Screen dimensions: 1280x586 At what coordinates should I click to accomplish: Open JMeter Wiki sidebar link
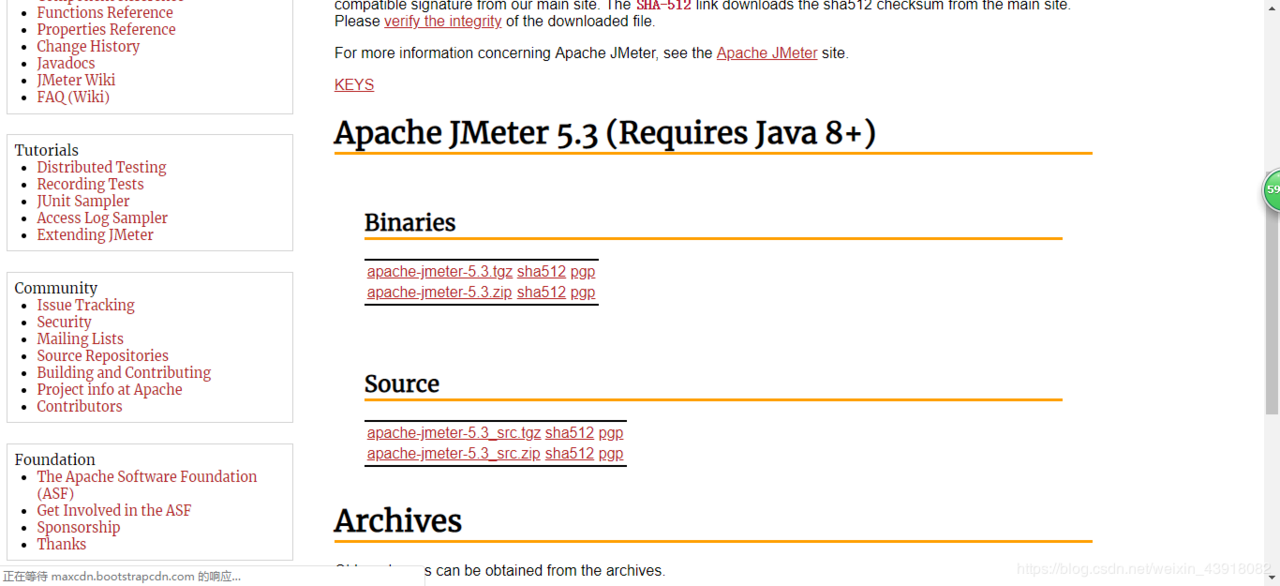point(76,80)
